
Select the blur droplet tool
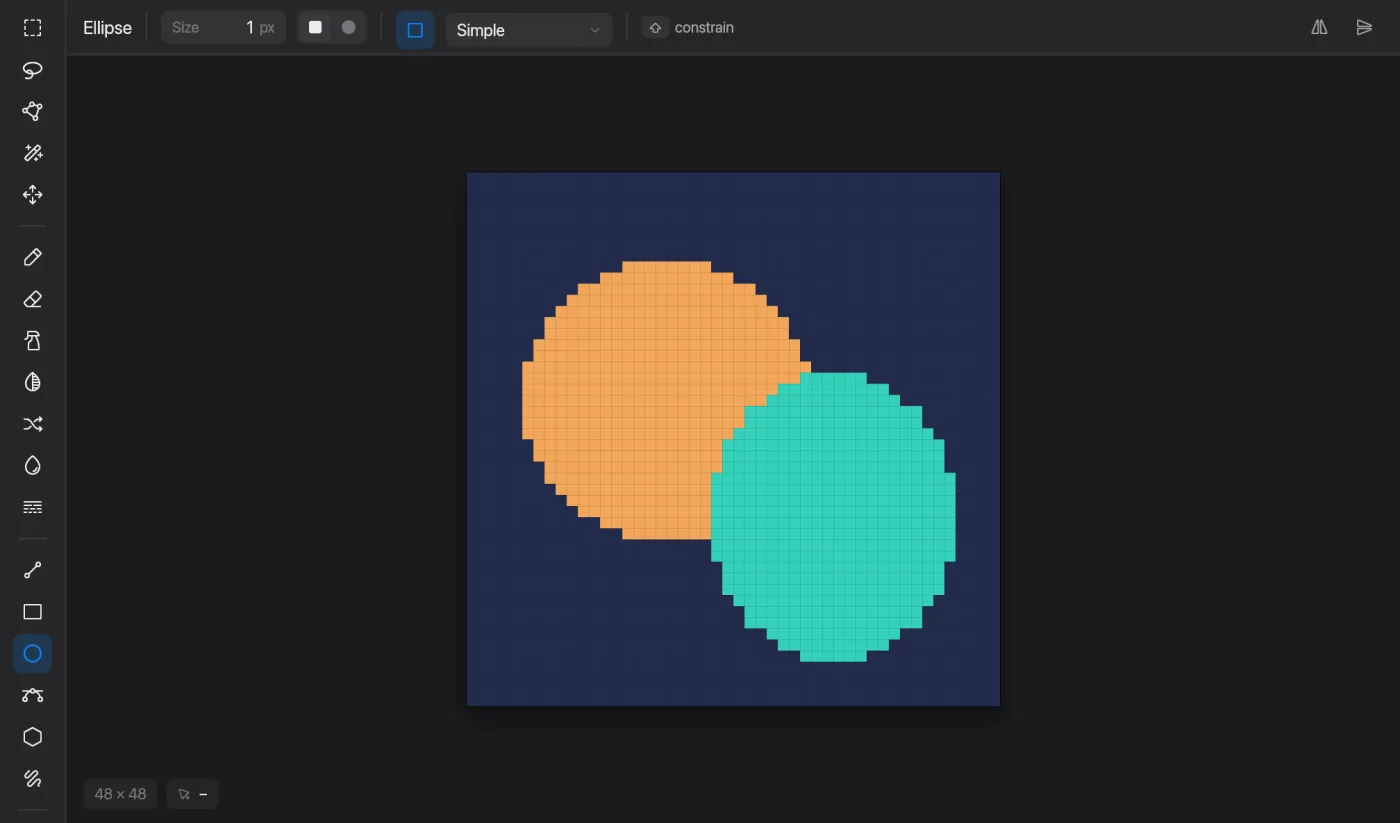click(33, 466)
